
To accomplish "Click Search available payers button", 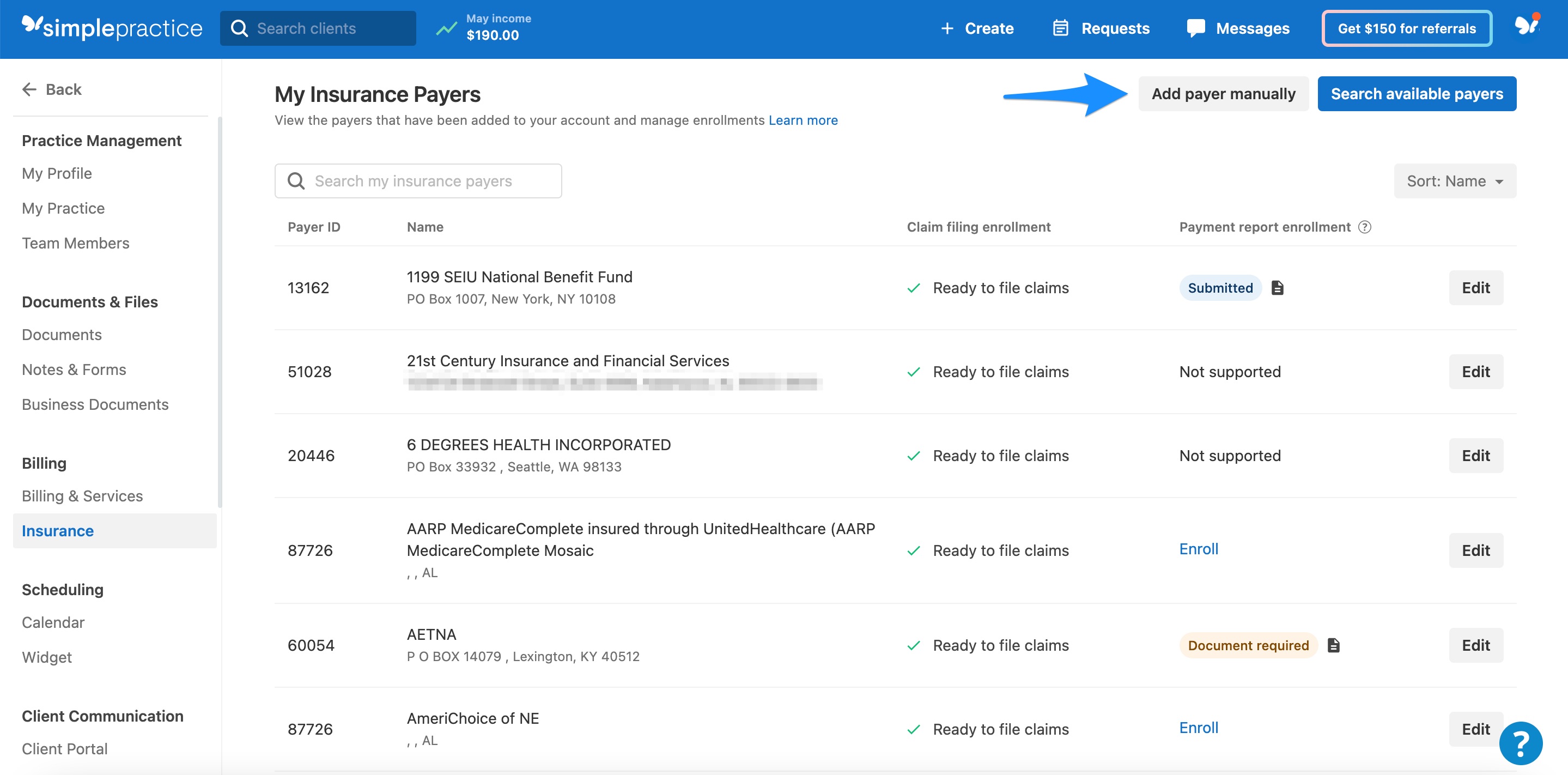I will click(1417, 94).
